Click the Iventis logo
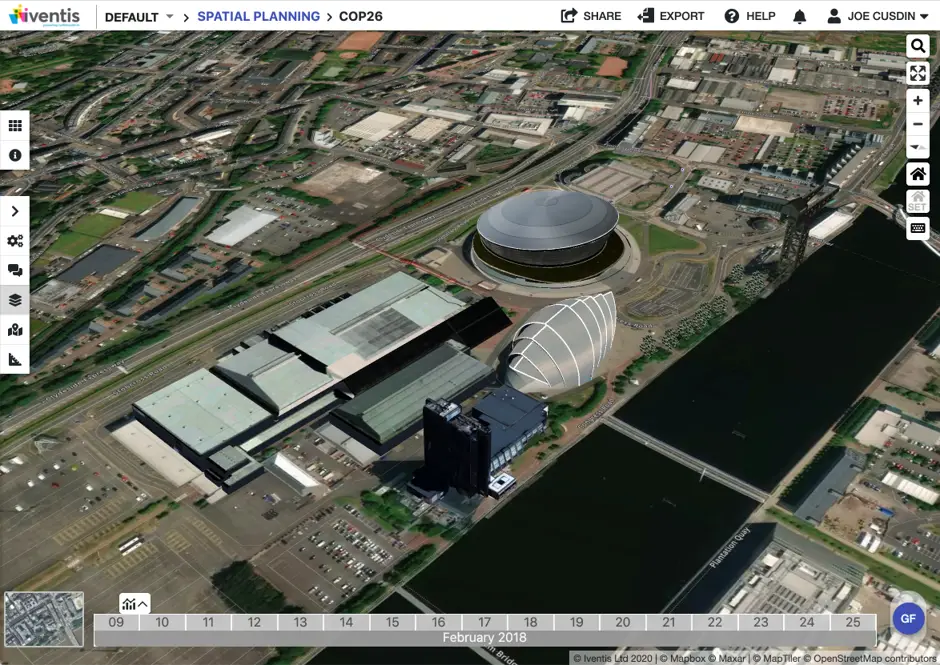 [44, 16]
